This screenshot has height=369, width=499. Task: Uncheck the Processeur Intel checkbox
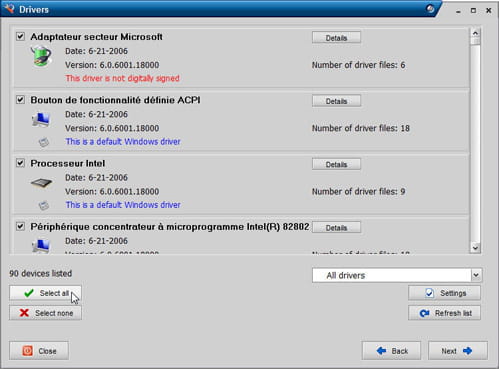click(x=20, y=163)
